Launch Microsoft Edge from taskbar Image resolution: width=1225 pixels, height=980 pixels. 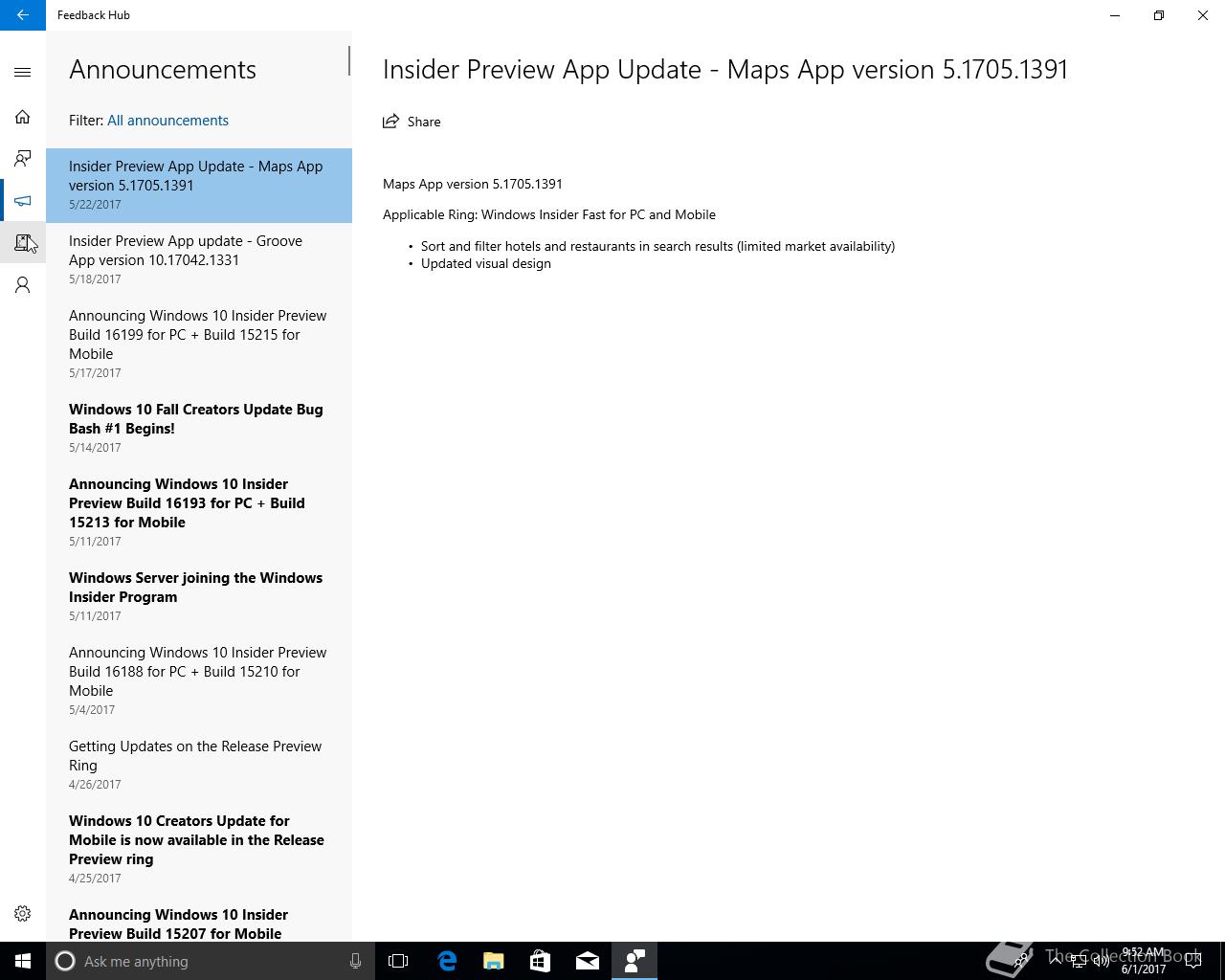pyautogui.click(x=447, y=961)
